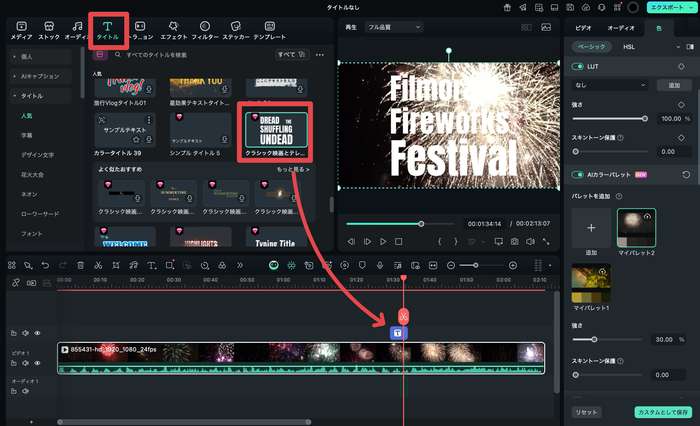Click the preview volume speaker icon
Screen dimensions: 700x426
(x=530, y=241)
